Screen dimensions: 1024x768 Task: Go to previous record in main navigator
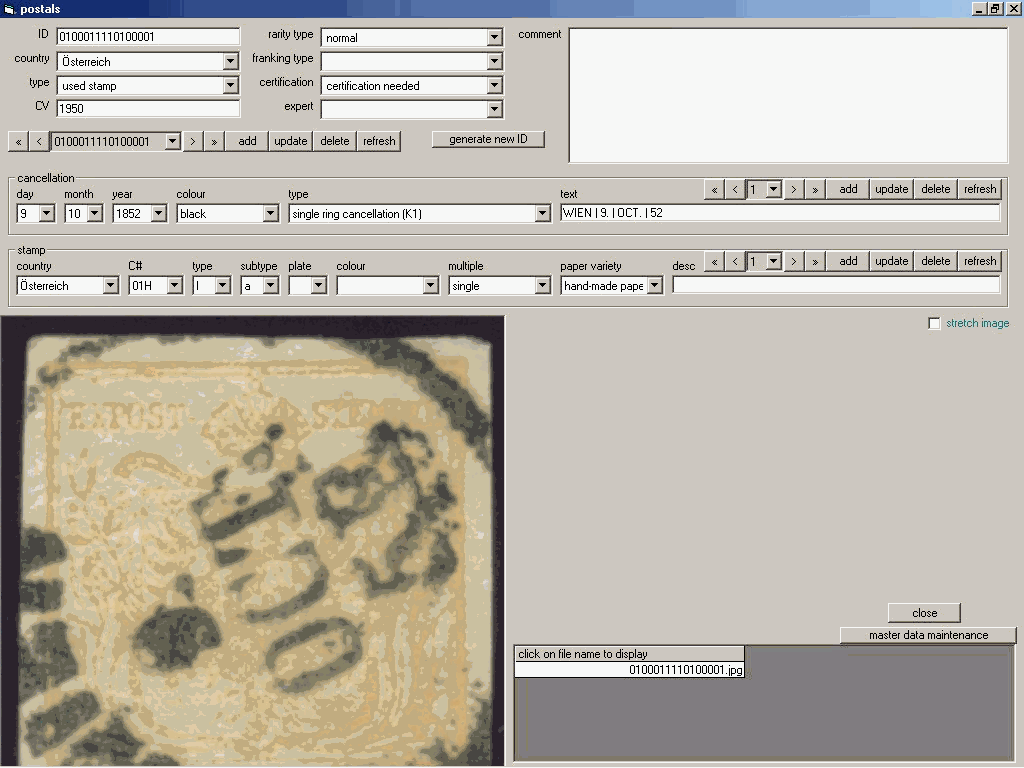click(x=39, y=141)
